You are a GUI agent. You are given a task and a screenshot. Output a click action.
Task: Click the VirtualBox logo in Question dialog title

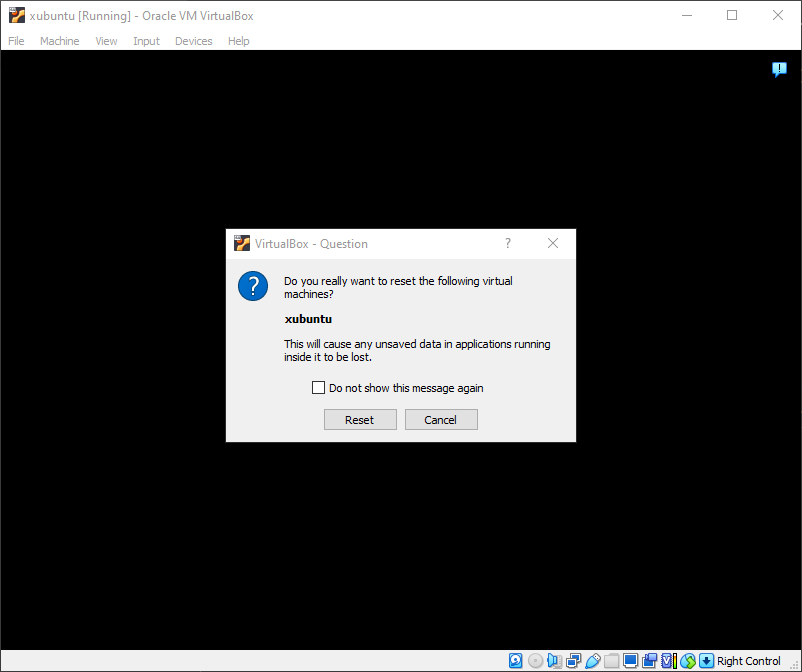pyautogui.click(x=242, y=243)
